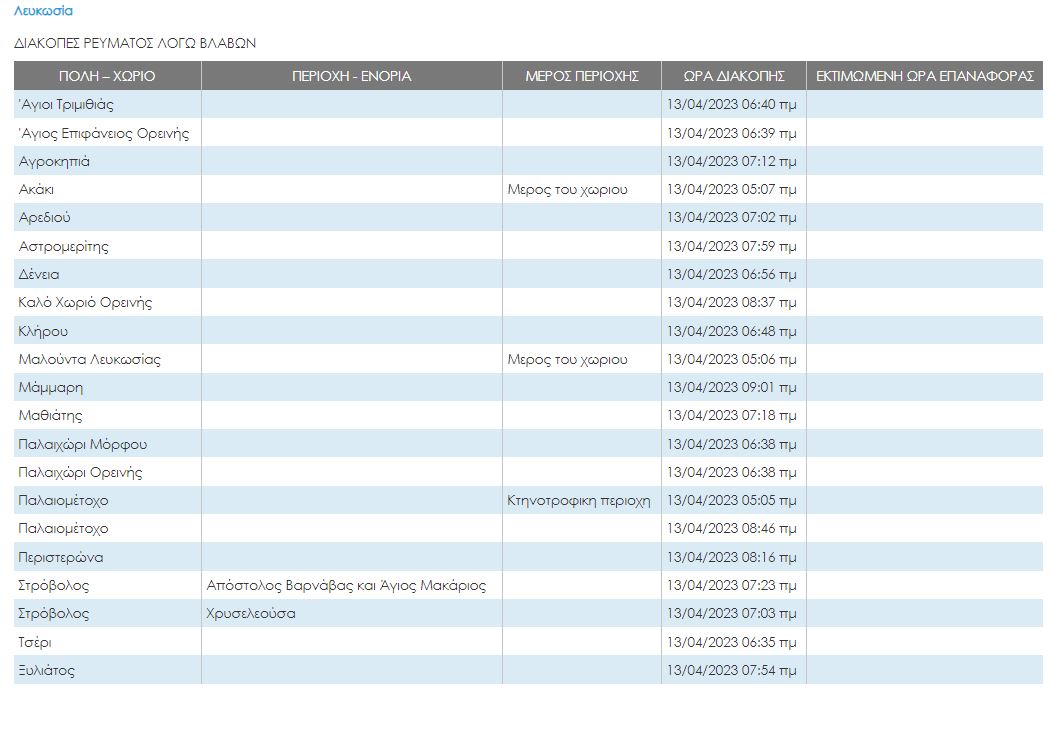Select the Αγροκηπιά cell
The image size is (1050, 731).
pos(107,161)
